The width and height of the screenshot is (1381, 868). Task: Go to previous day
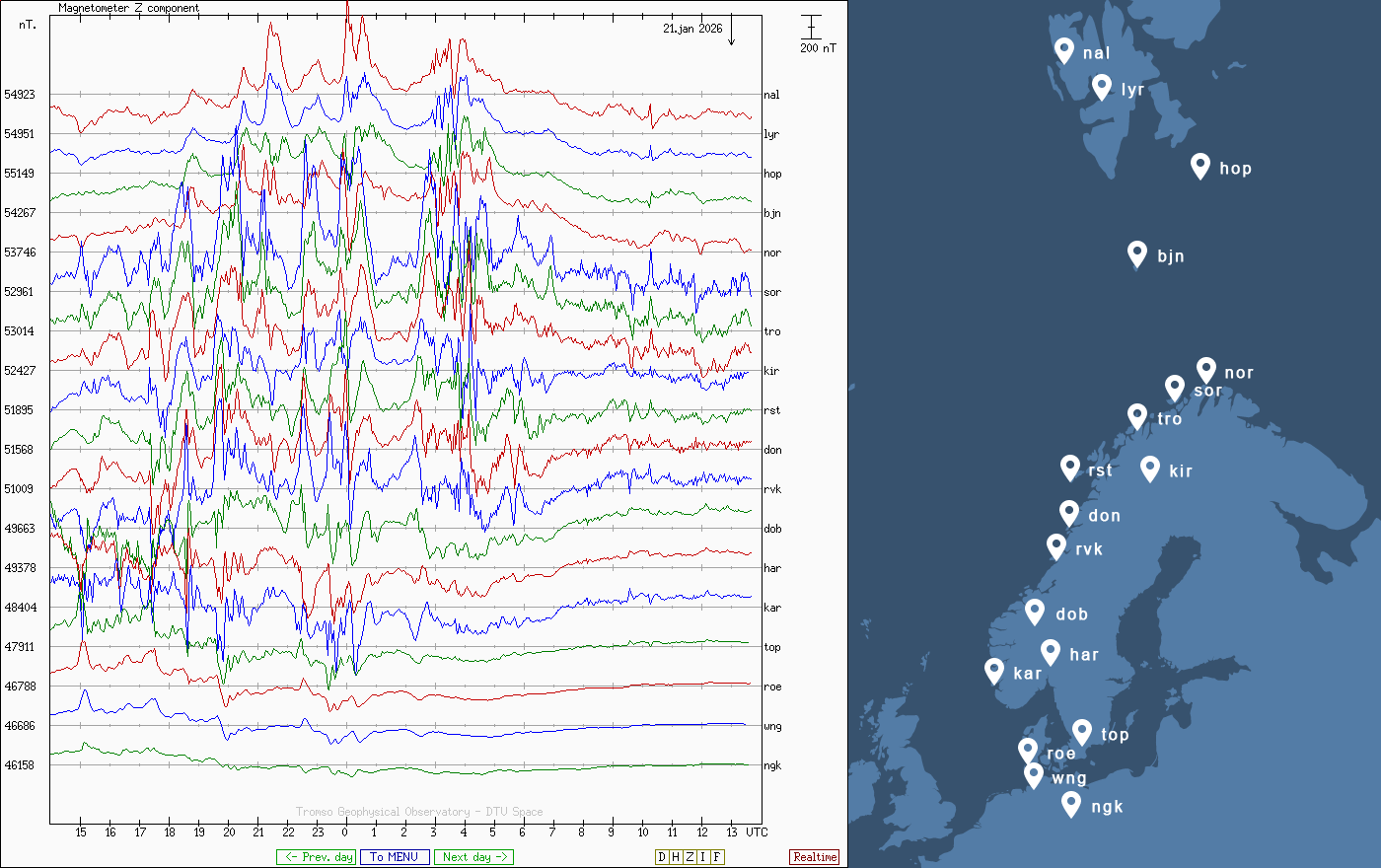tap(316, 857)
